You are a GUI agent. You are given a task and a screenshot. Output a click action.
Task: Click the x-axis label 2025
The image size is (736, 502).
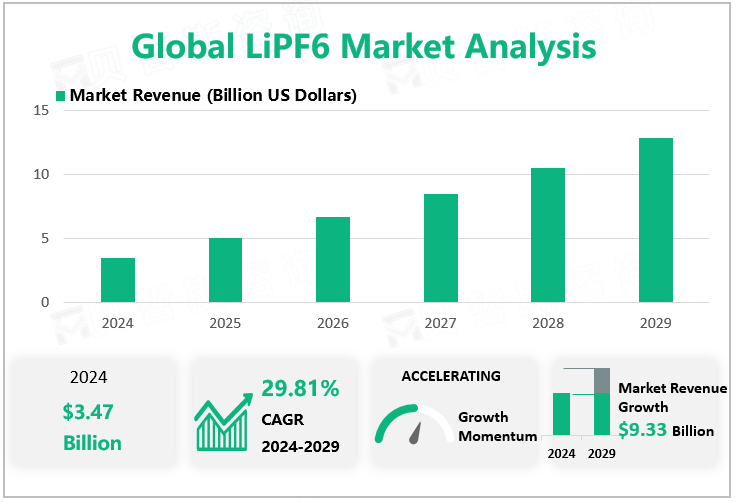(x=225, y=323)
